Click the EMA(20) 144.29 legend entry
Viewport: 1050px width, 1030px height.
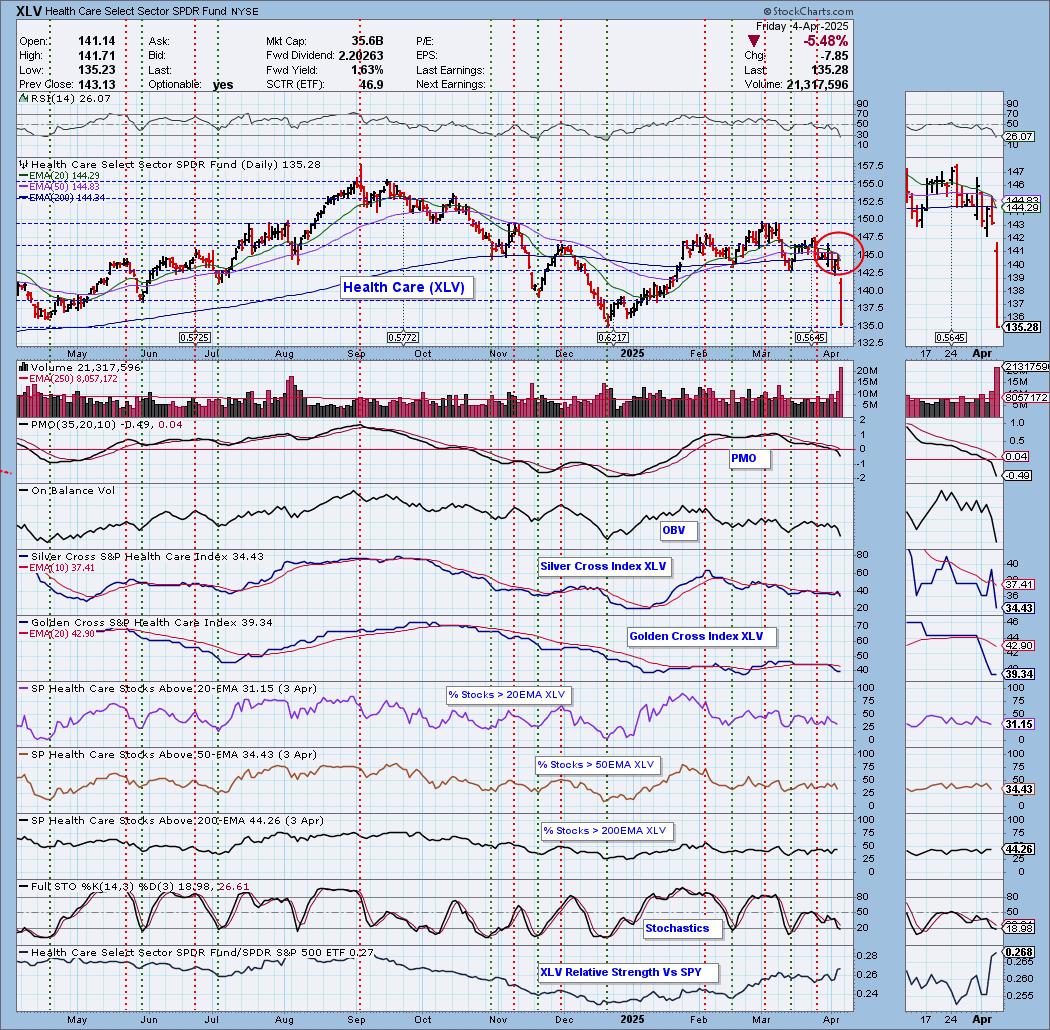point(60,176)
